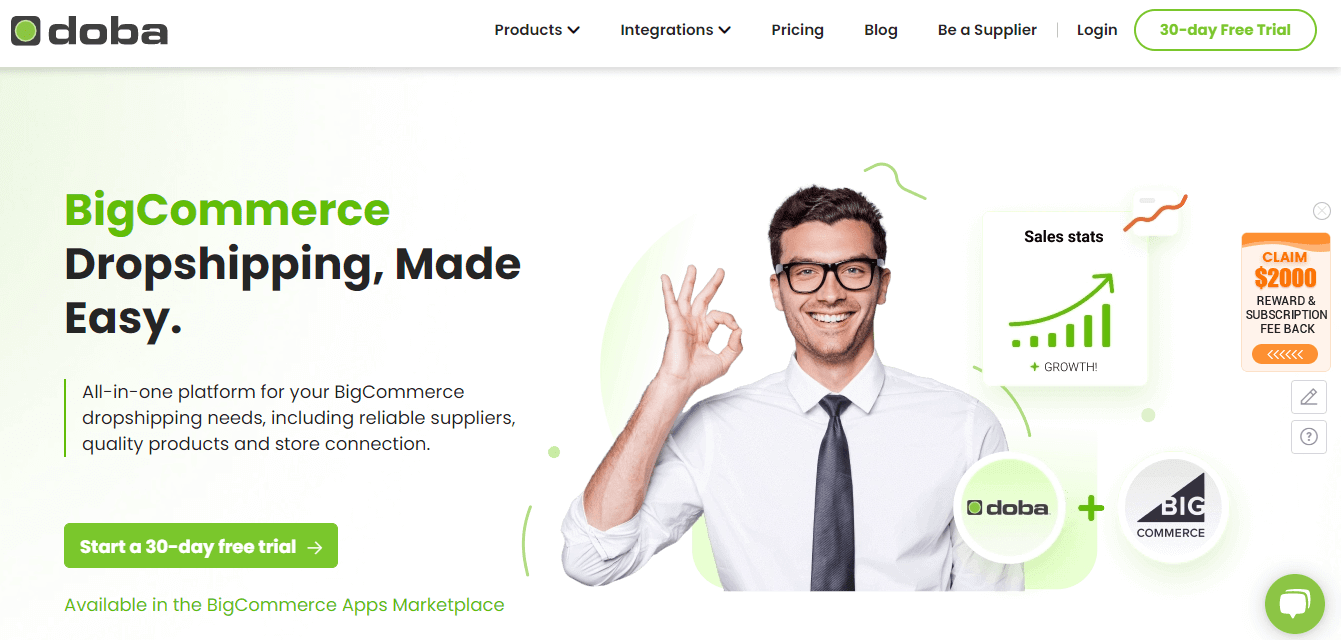Viewport: 1341px width, 640px height.
Task: Click Start a 30-day free trial button
Action: coord(201,546)
